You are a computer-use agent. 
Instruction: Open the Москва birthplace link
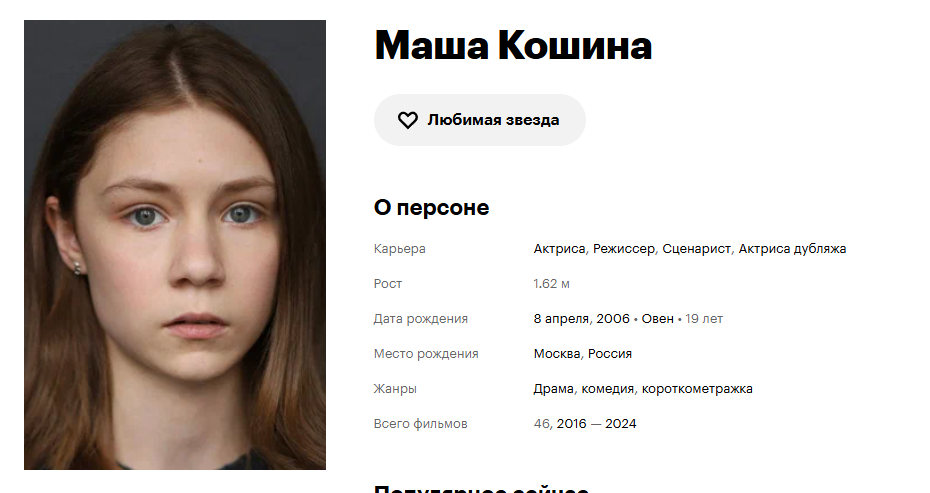click(x=557, y=354)
